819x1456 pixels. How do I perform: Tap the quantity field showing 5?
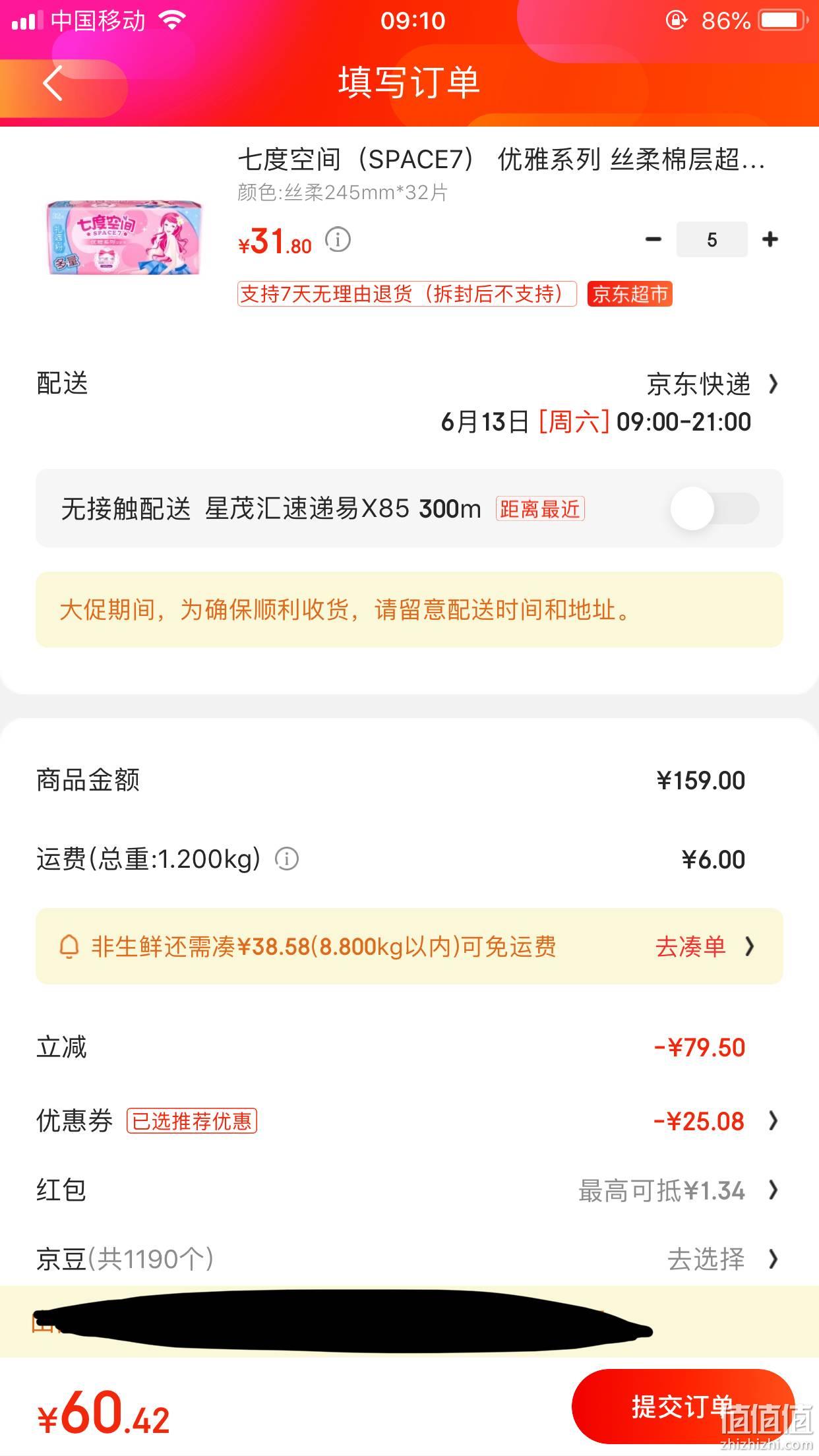712,239
